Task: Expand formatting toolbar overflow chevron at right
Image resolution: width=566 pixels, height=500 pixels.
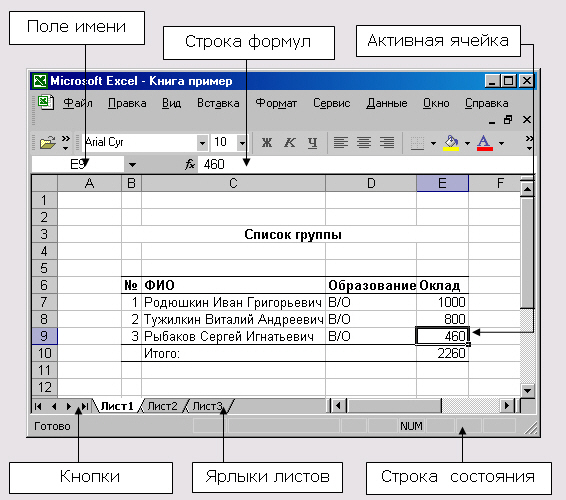Action: 529,143
